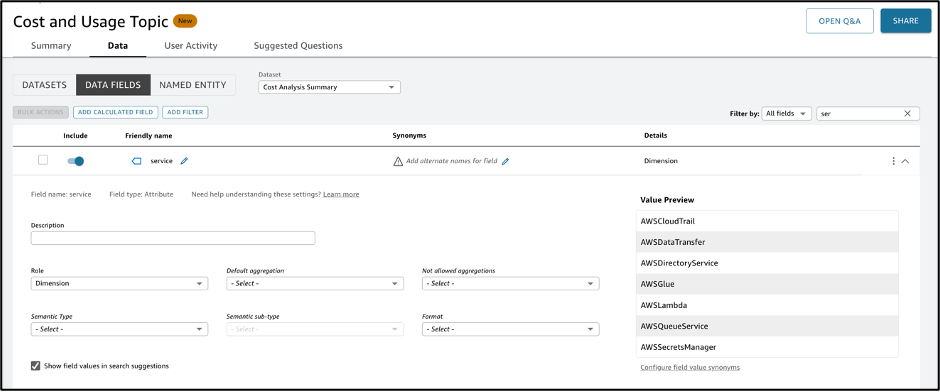Viewport: 940px width, 392px height.
Task: Open the Format dropdown
Action: (x=511, y=329)
